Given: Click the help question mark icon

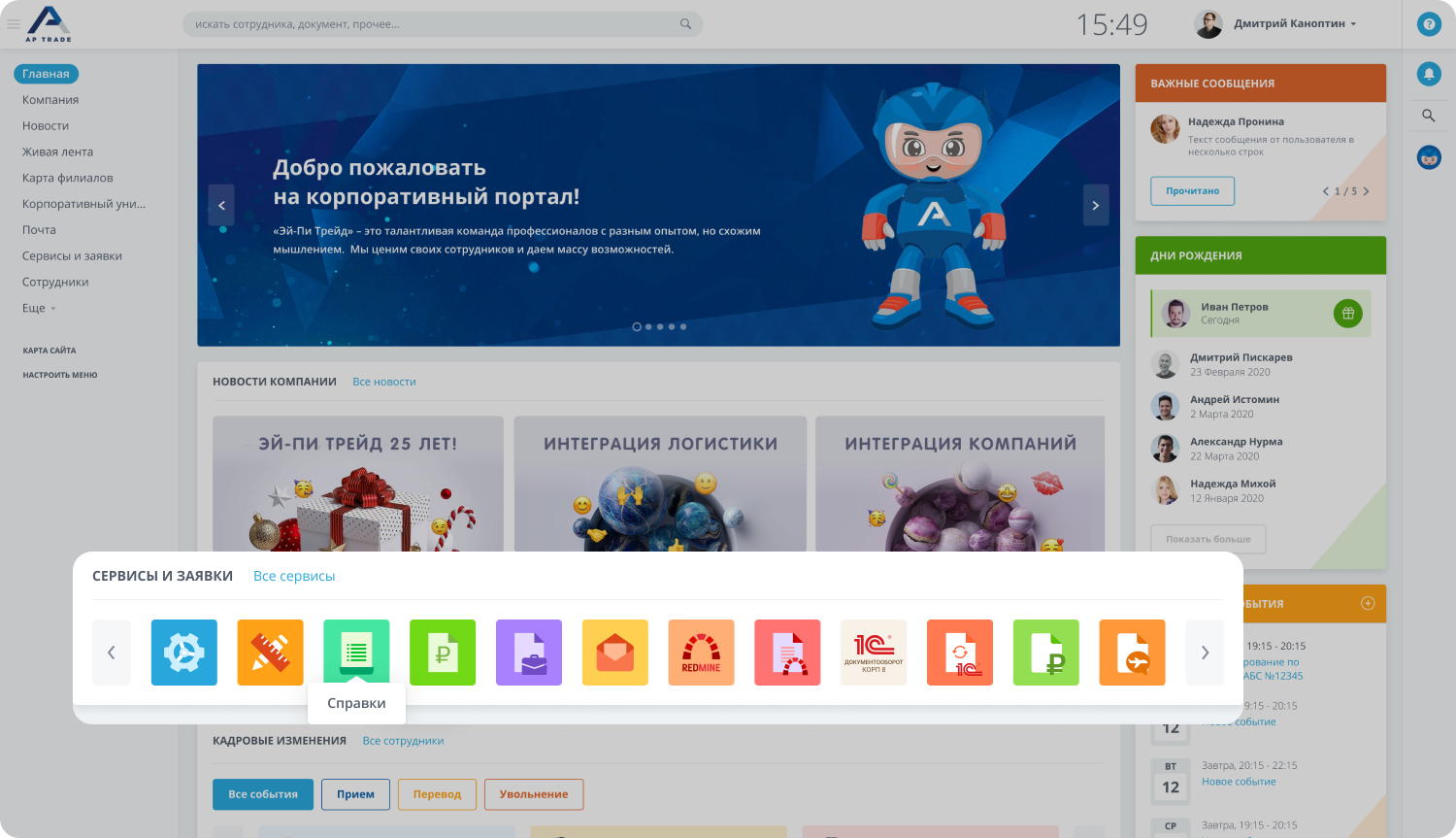Looking at the screenshot, I should pos(1429,24).
